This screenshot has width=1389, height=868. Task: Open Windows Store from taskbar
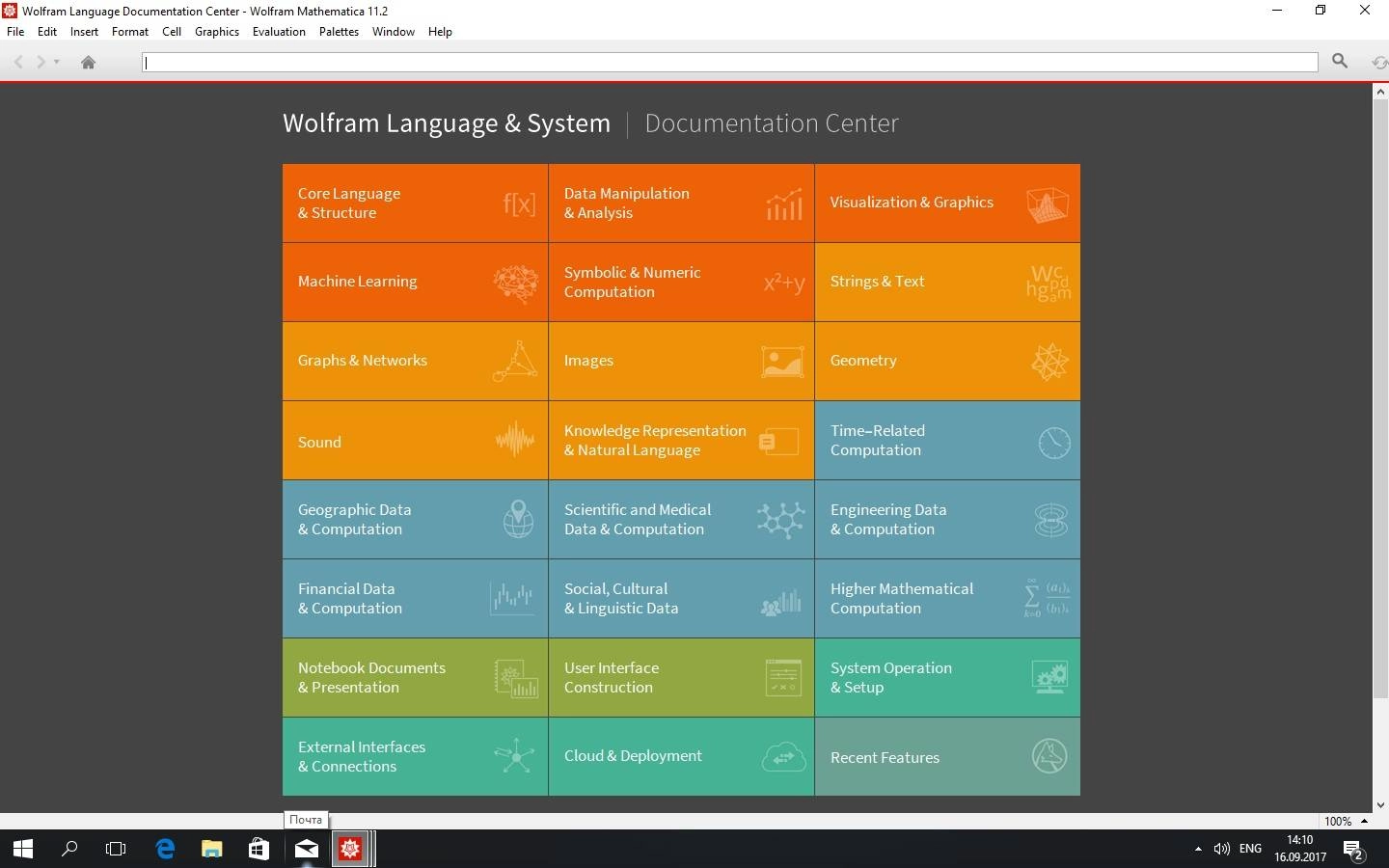tap(259, 849)
